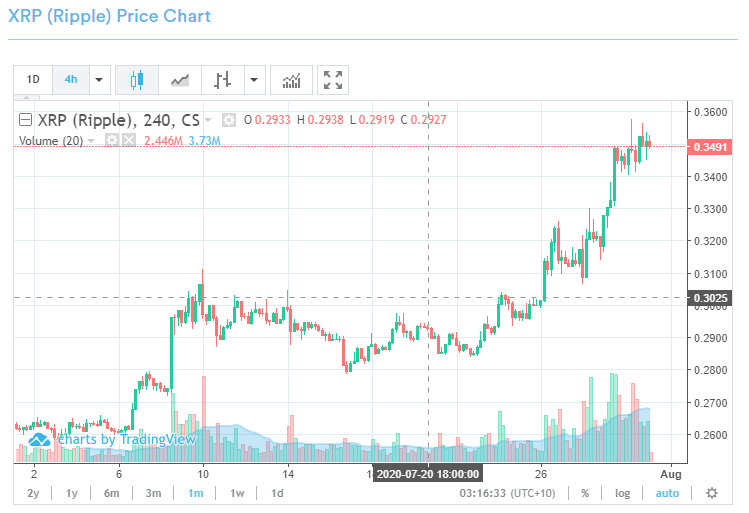Select the candlestick chart style
The height and width of the screenshot is (513, 749).
coord(136,80)
